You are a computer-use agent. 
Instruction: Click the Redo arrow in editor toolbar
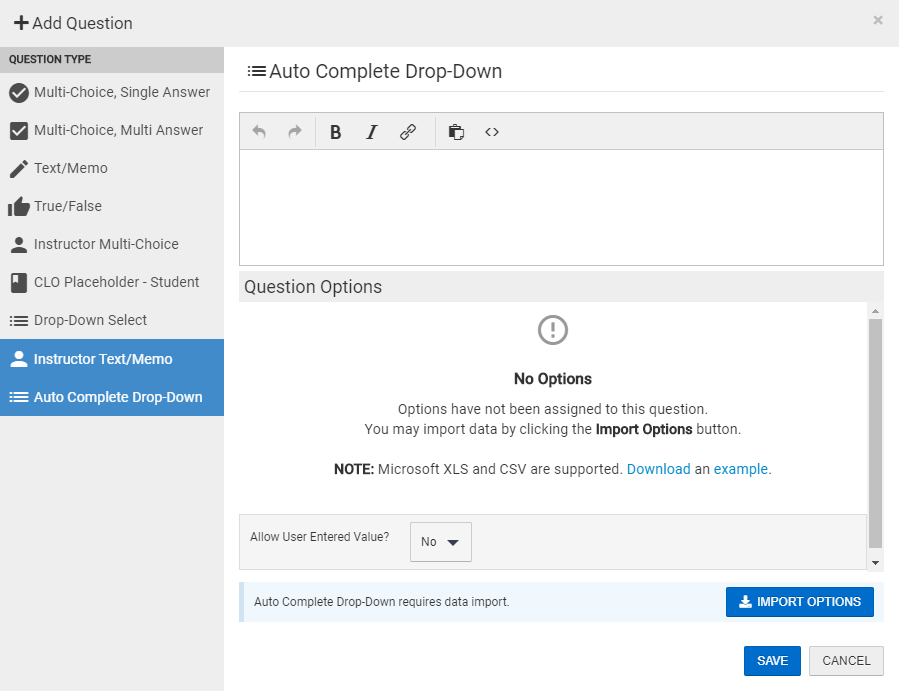[x=295, y=132]
